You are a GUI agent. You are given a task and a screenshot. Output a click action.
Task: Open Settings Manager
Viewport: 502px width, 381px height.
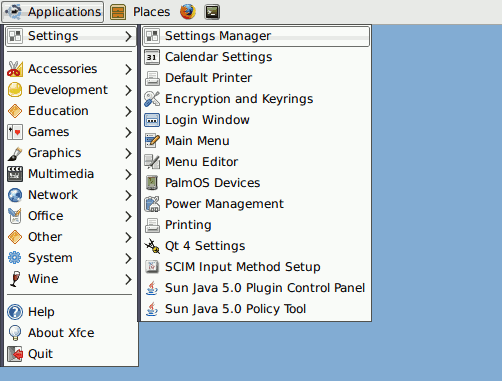(x=256, y=36)
